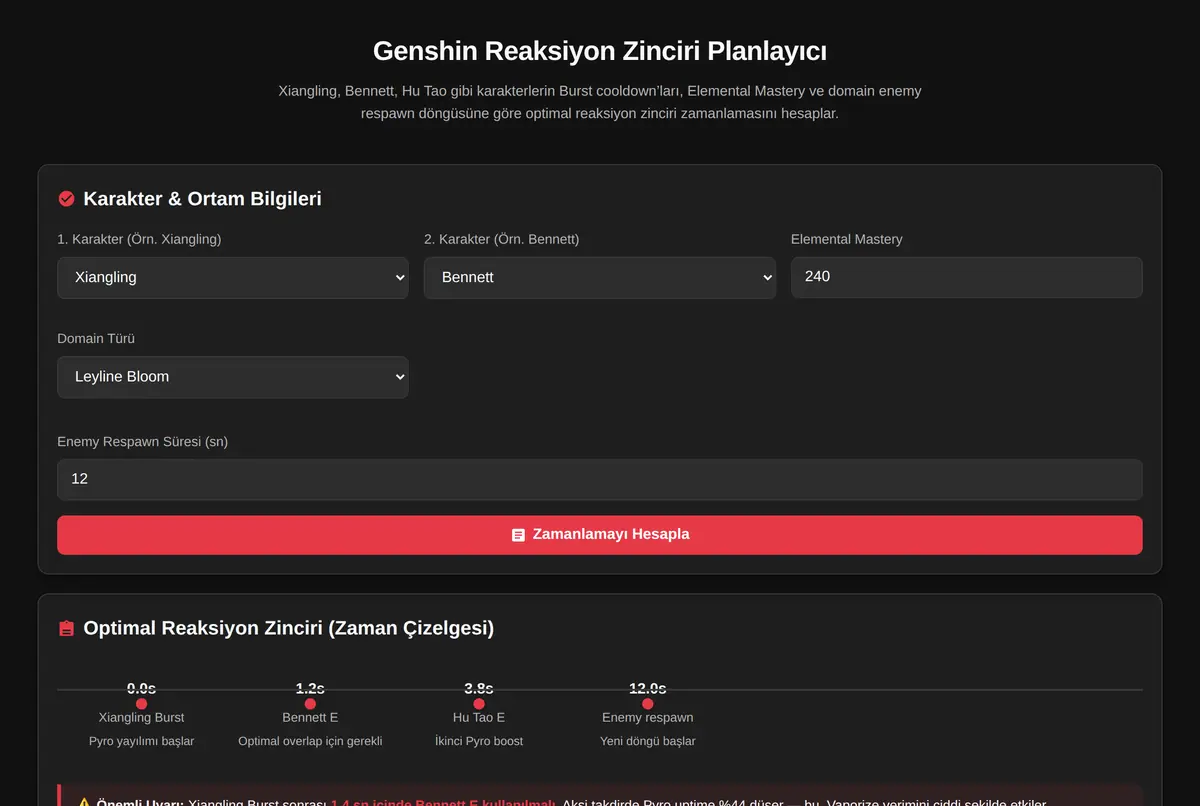
Task: Click the Genshin Reaksiyon Zinciri Planlayıcı heading
Action: click(x=599, y=51)
